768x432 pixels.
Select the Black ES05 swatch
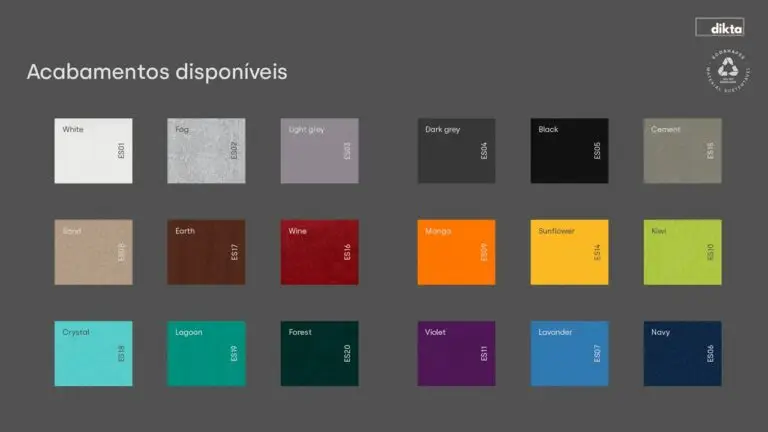pyautogui.click(x=569, y=151)
